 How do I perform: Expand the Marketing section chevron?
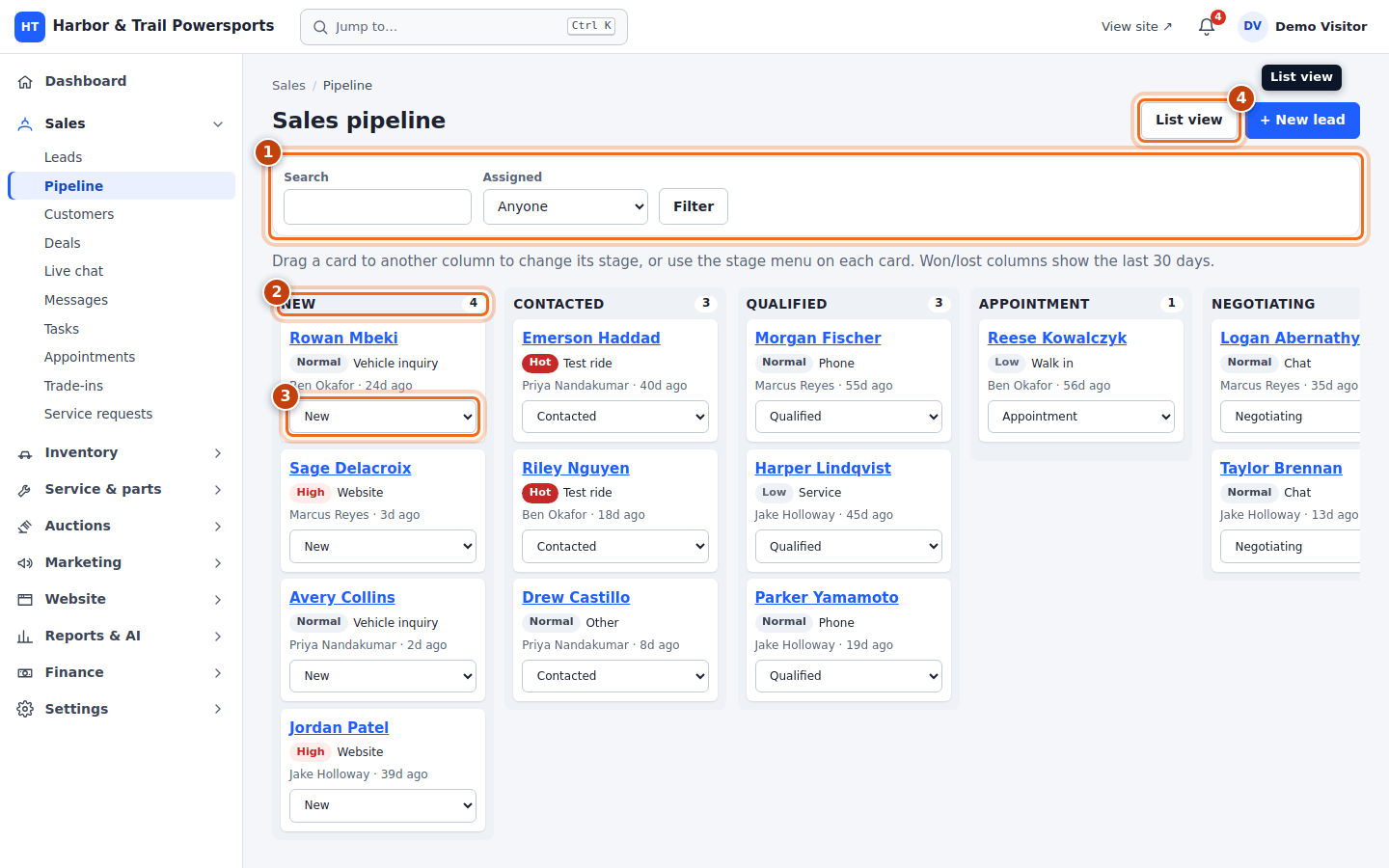[218, 563]
